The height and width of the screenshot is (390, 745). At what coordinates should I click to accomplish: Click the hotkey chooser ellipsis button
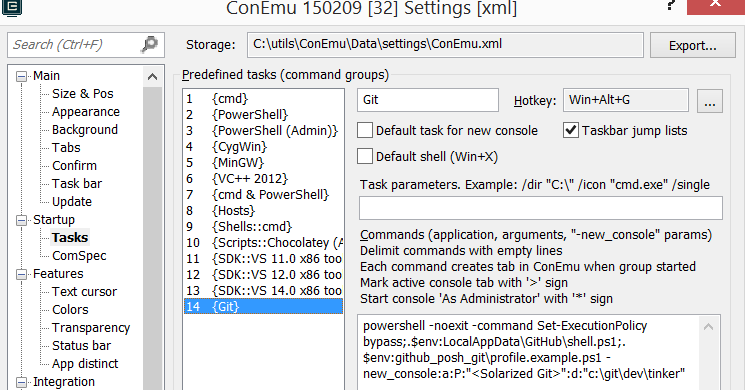pos(710,101)
